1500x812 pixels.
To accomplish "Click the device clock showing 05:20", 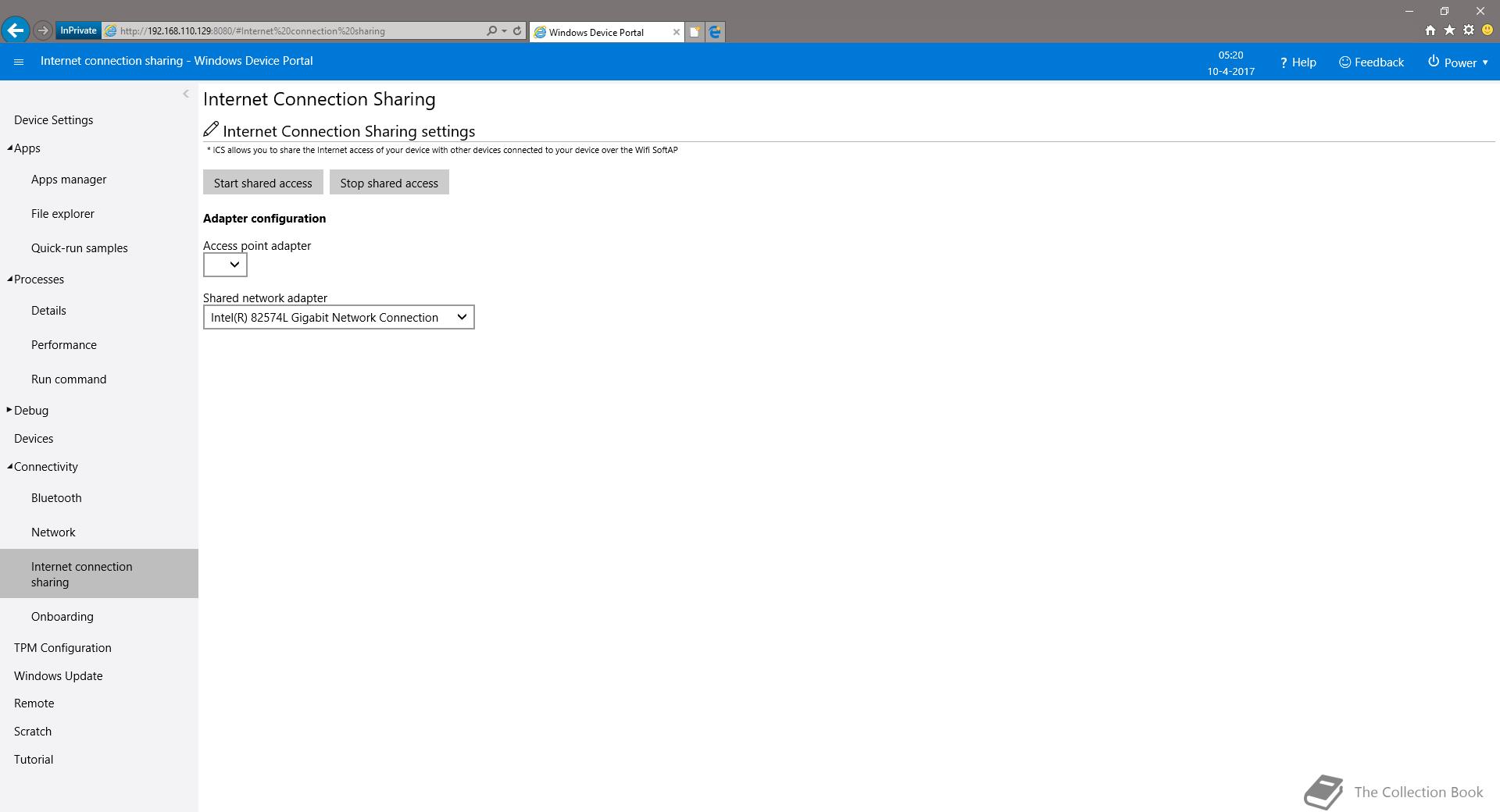I will tap(1230, 55).
